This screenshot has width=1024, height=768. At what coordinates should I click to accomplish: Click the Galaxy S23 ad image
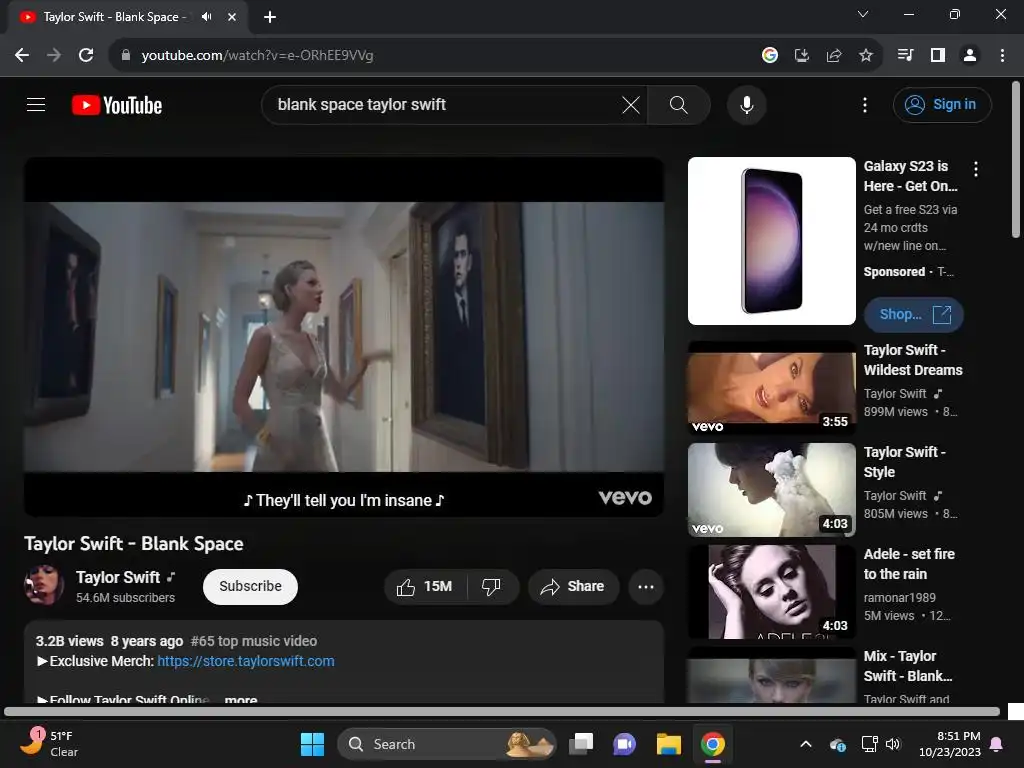pos(771,241)
